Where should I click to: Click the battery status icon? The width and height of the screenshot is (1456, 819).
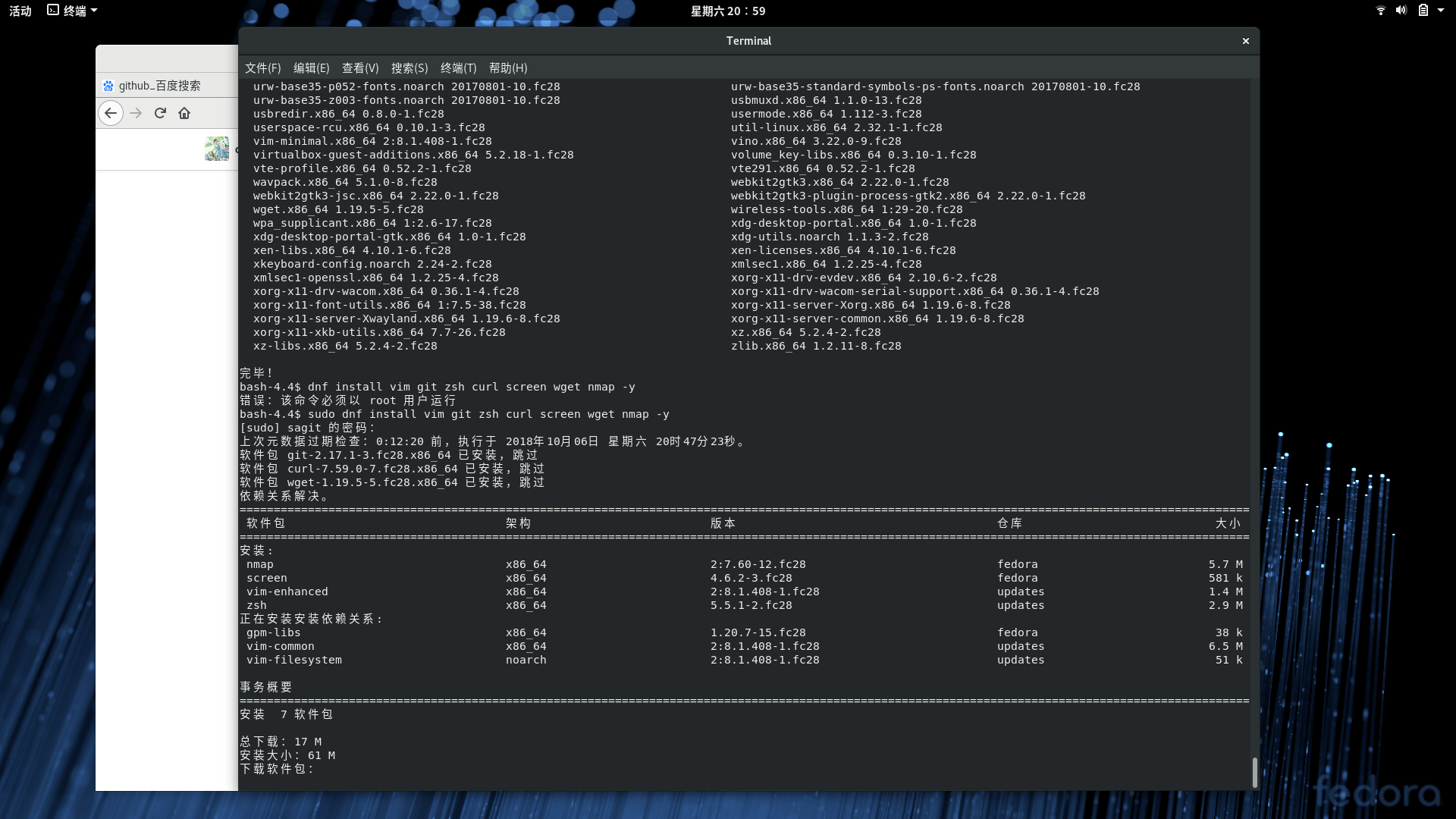pos(1423,11)
